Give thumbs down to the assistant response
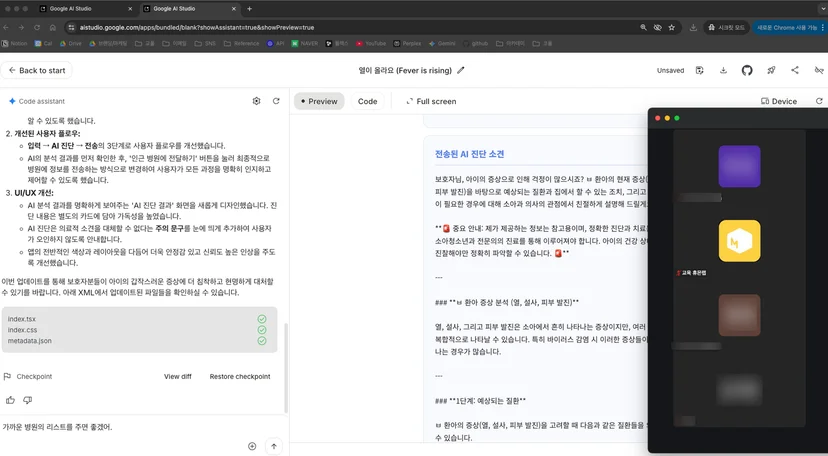The height and width of the screenshot is (456, 828). point(27,400)
